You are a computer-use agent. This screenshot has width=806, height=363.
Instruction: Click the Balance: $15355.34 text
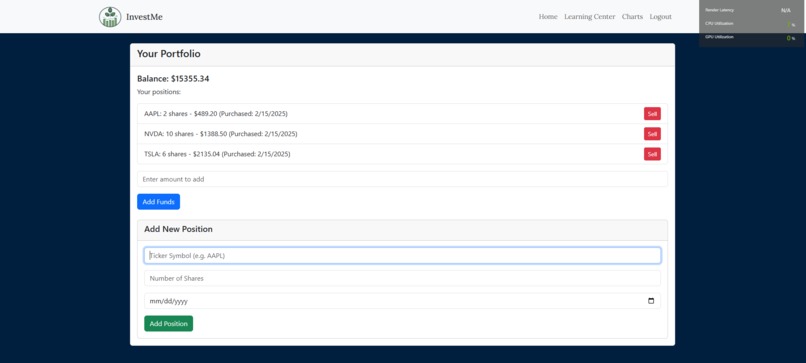tap(173, 79)
